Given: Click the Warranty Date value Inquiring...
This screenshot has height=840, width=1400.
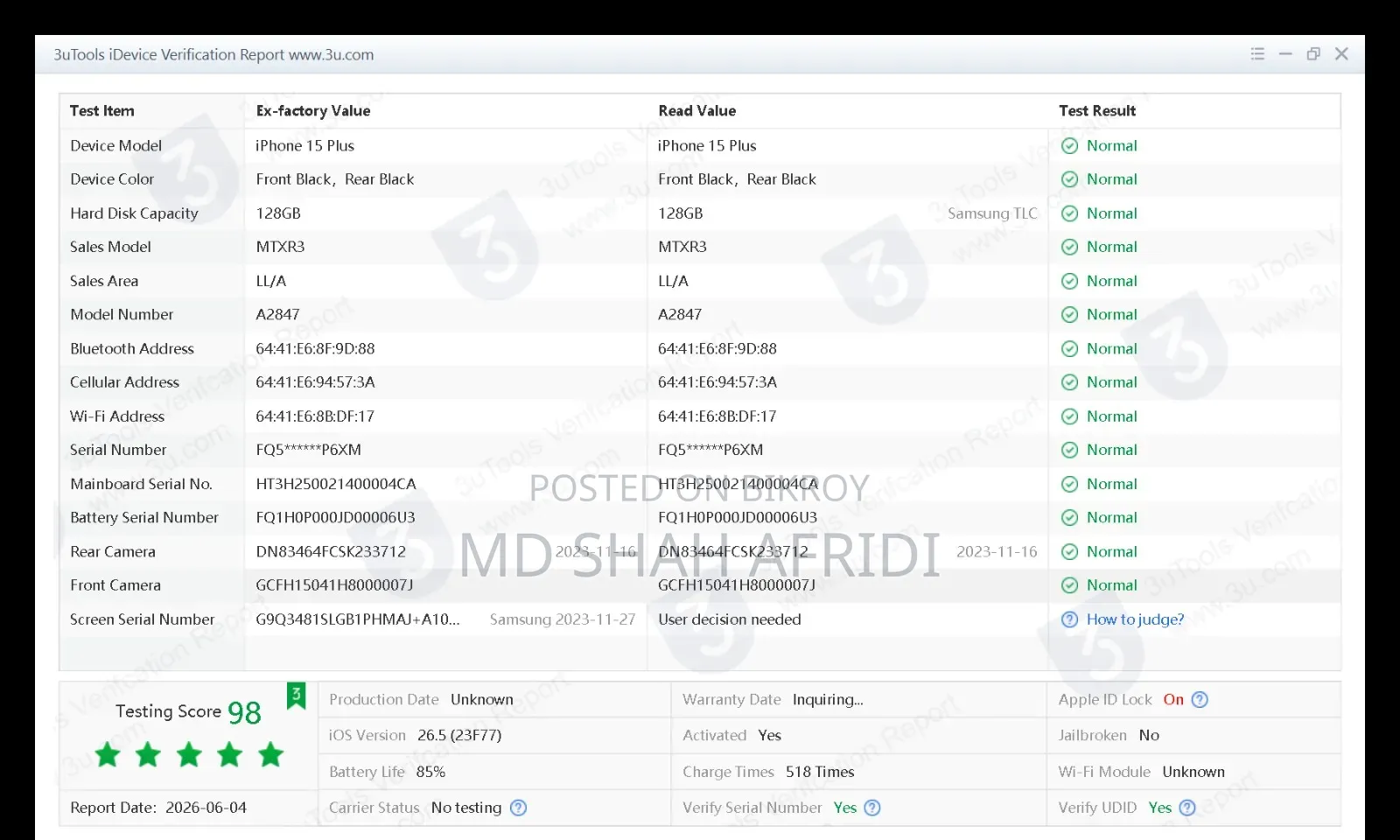Looking at the screenshot, I should [828, 700].
